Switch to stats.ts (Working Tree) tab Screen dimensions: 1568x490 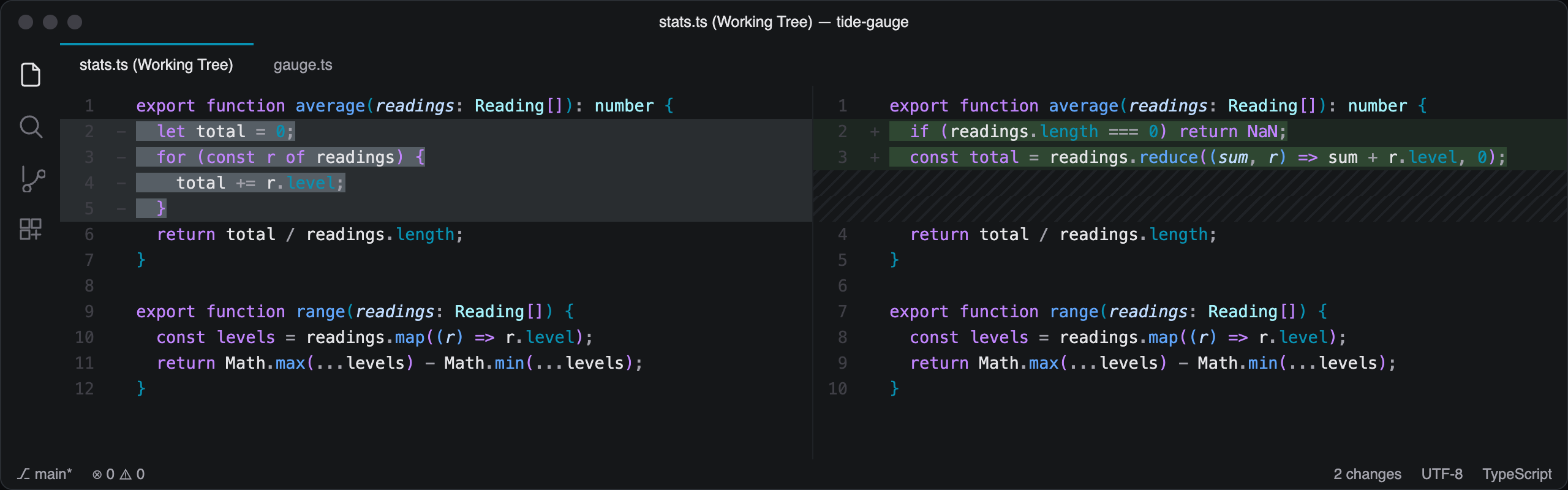156,65
